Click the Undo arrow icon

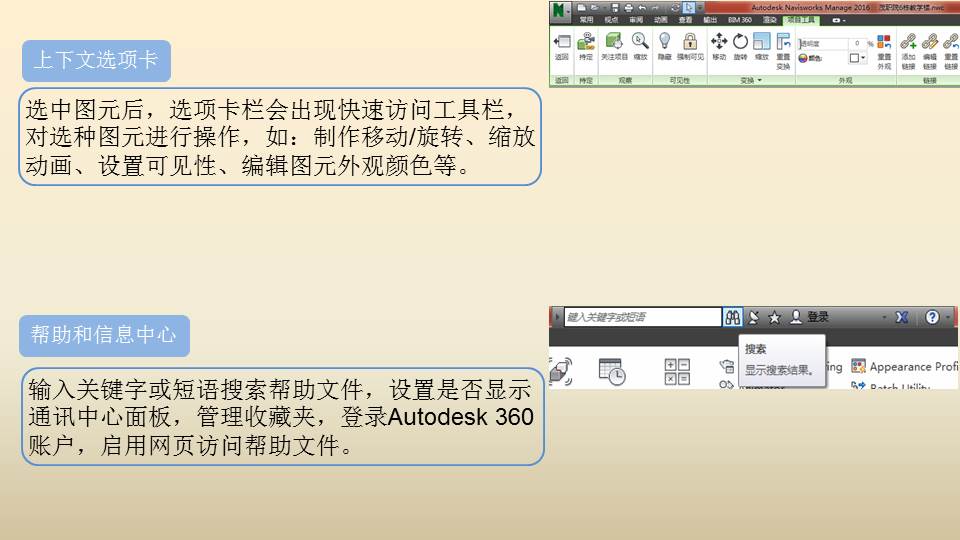click(x=642, y=8)
